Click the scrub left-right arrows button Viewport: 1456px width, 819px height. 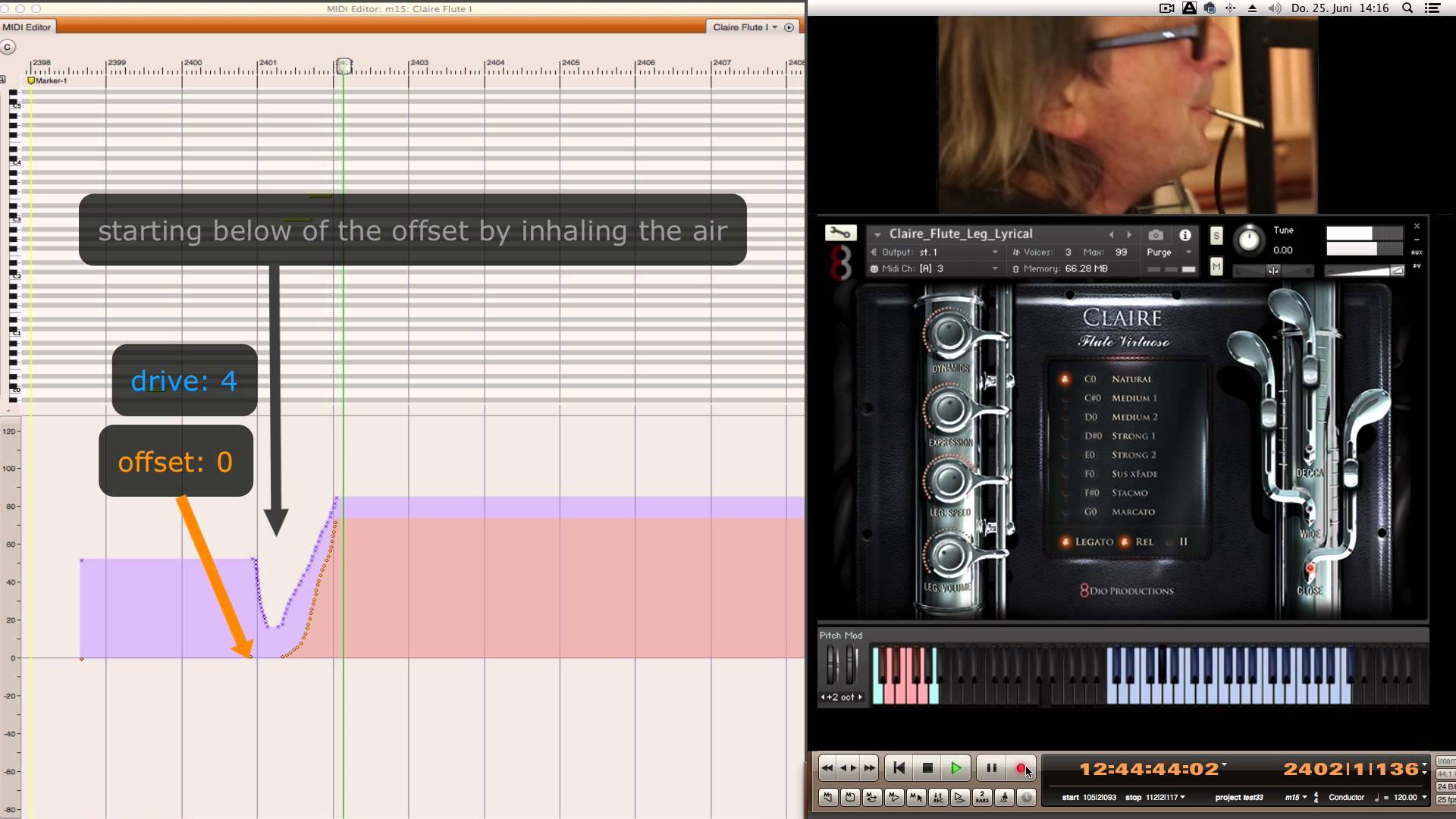848,768
